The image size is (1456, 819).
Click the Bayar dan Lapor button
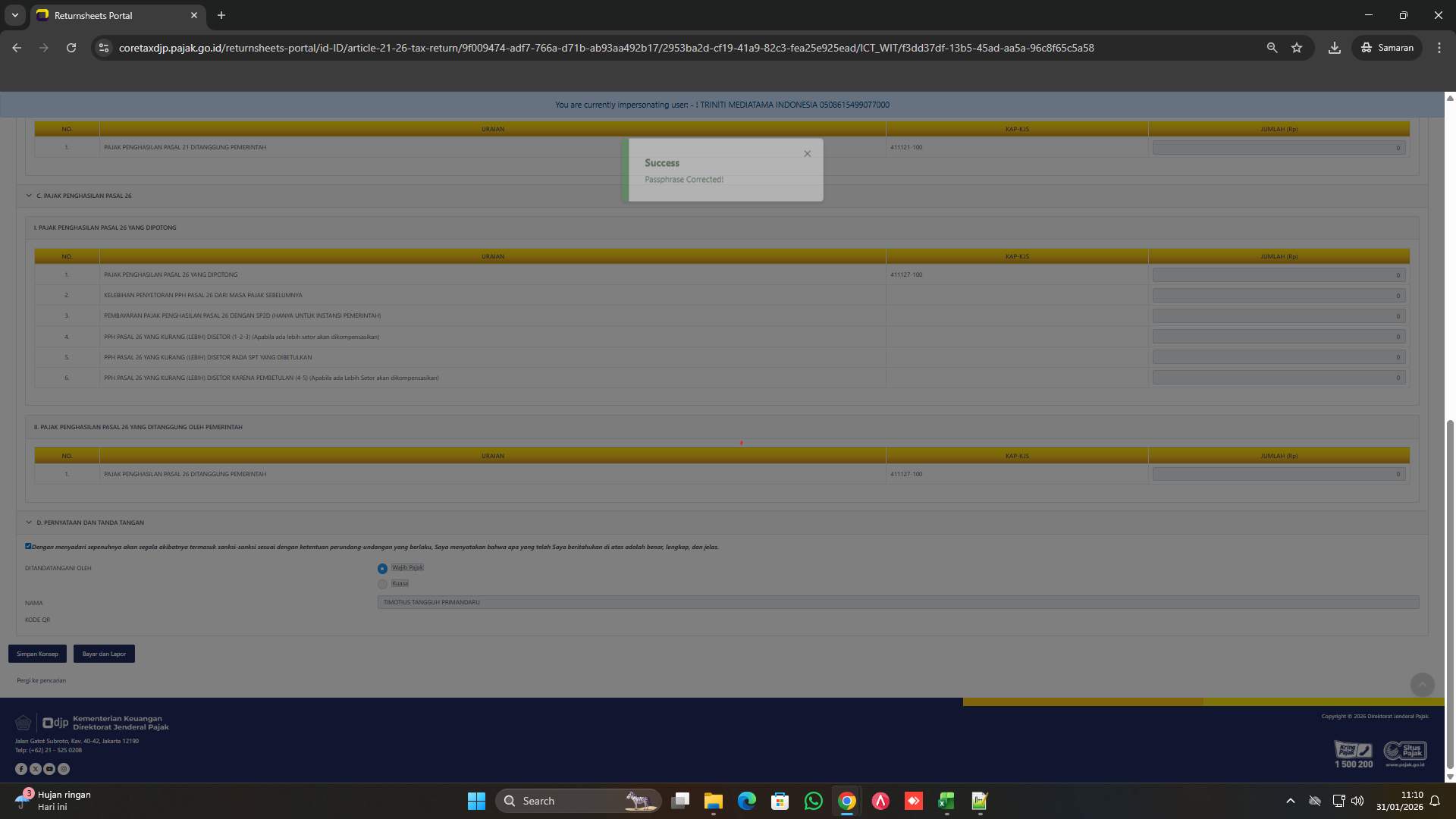pos(104,653)
